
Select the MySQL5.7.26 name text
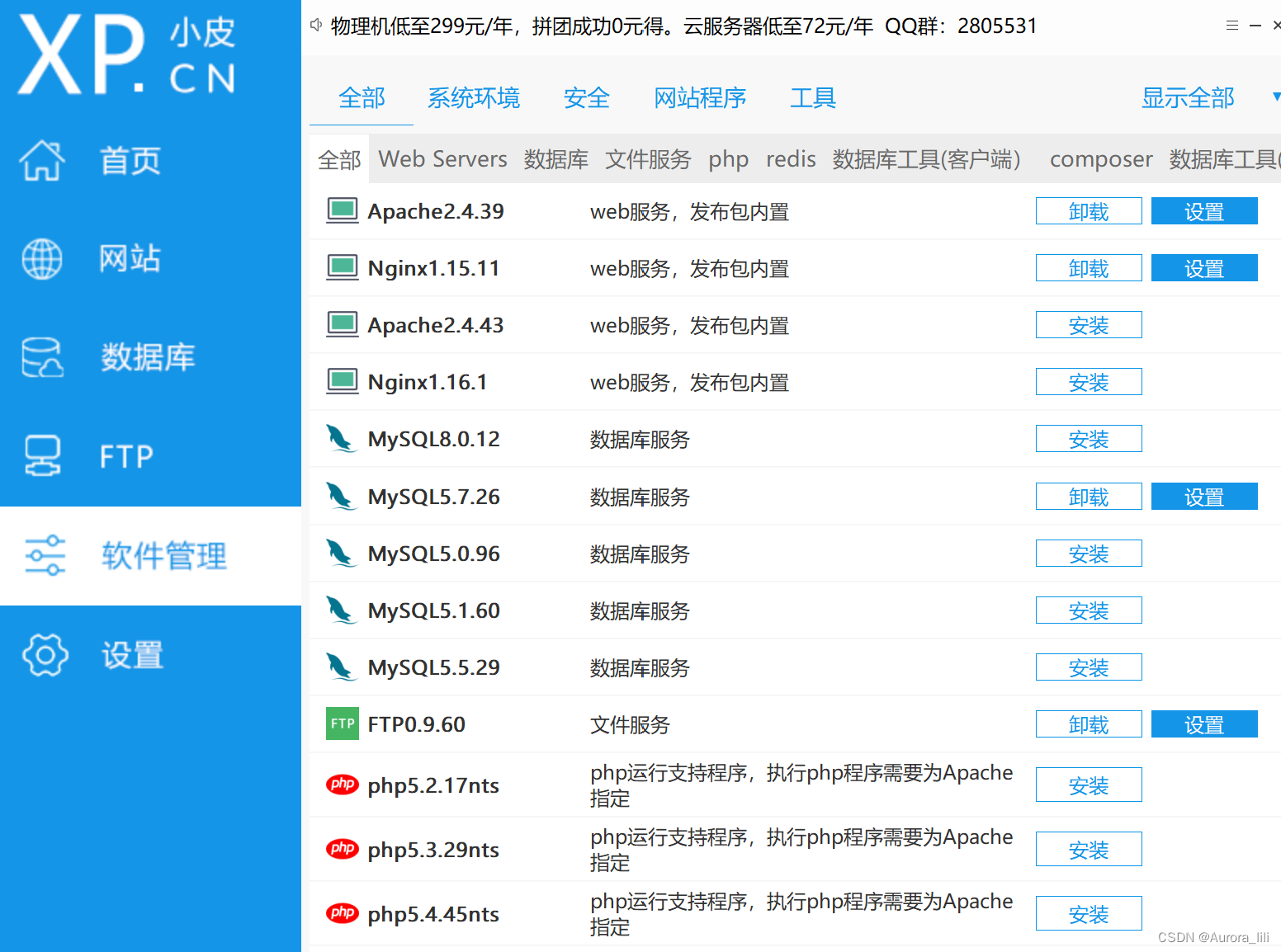click(434, 497)
